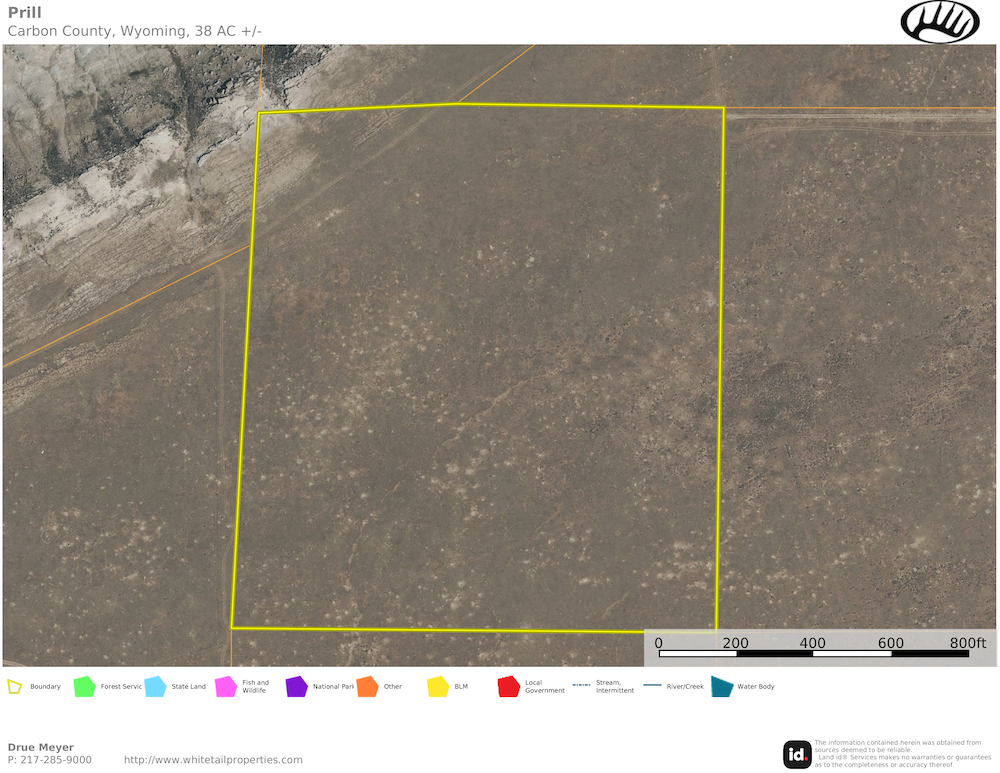Open the whitetailproperties.com website link
Viewport: 1000px width, 773px height.
pos(213,760)
